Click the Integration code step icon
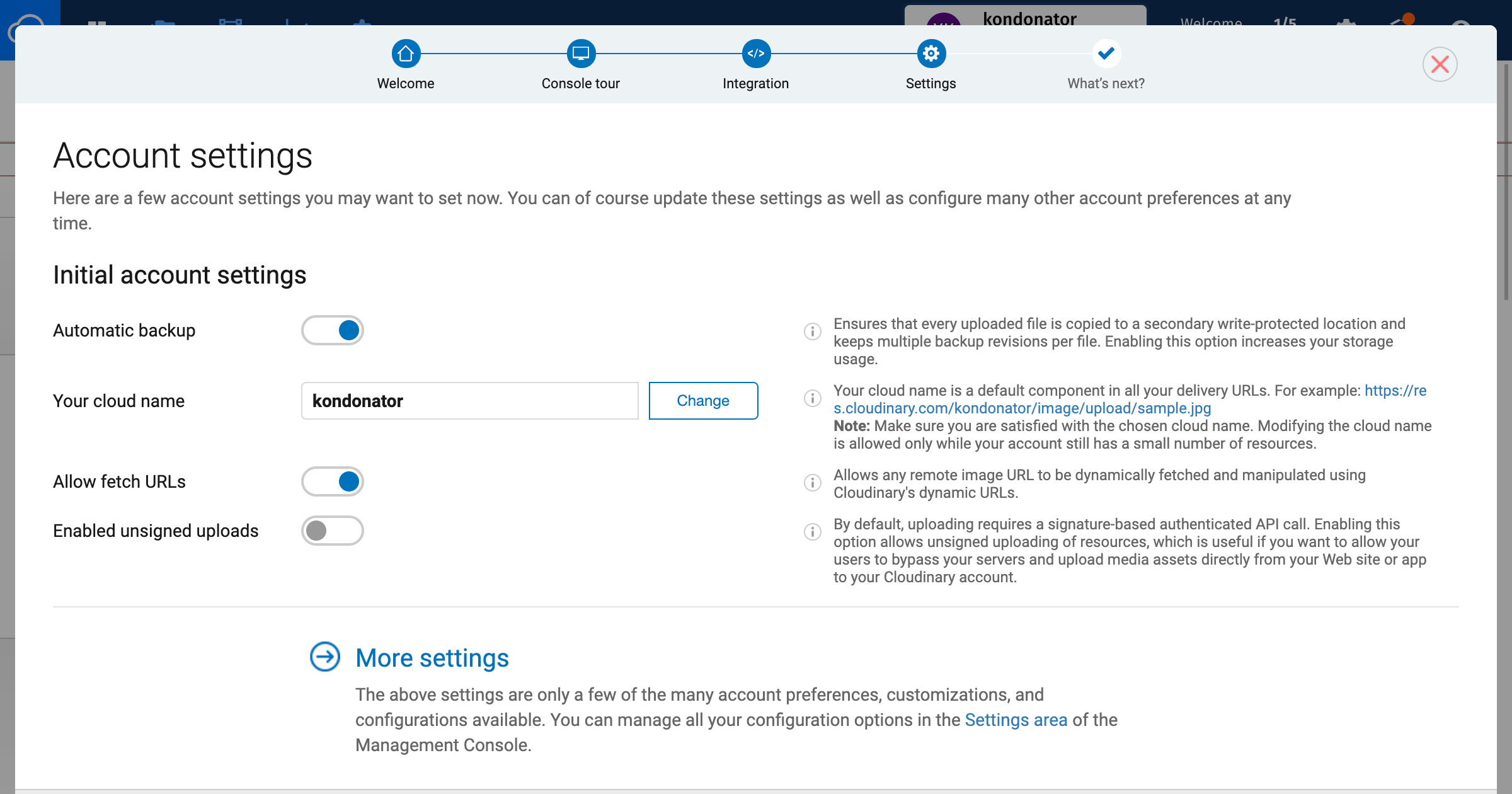 (755, 54)
